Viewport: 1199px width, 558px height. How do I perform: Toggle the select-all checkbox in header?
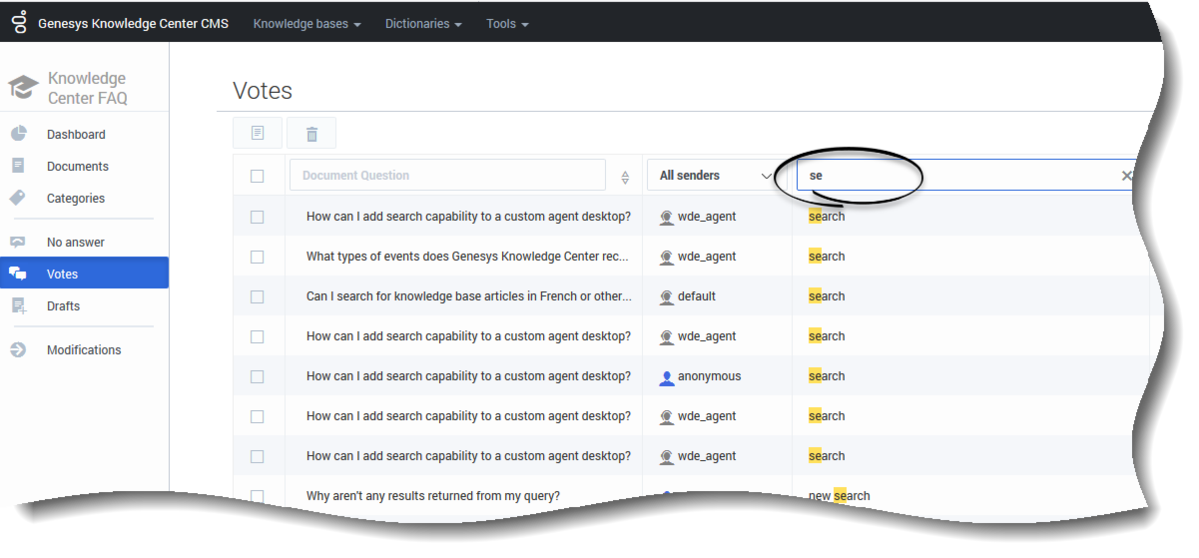point(257,177)
